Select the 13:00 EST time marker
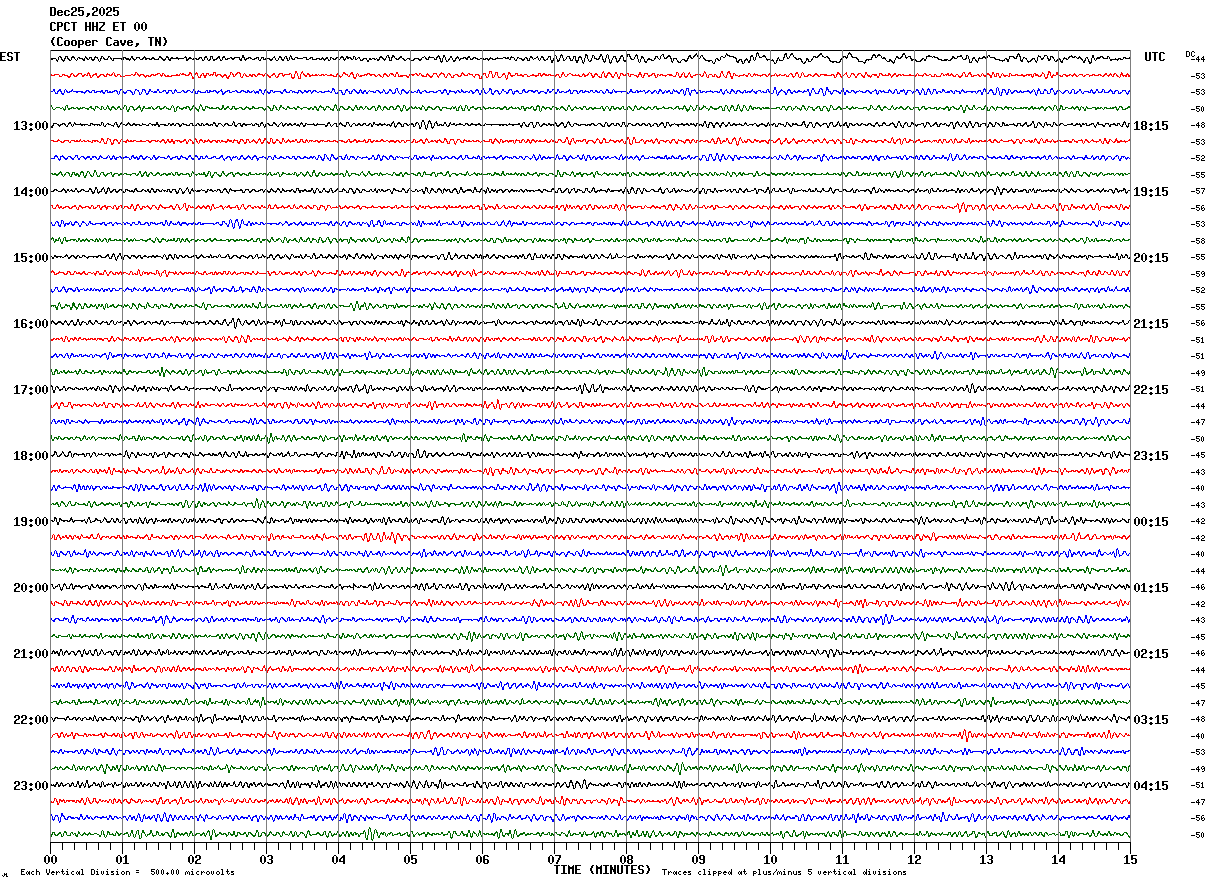 tap(31, 126)
